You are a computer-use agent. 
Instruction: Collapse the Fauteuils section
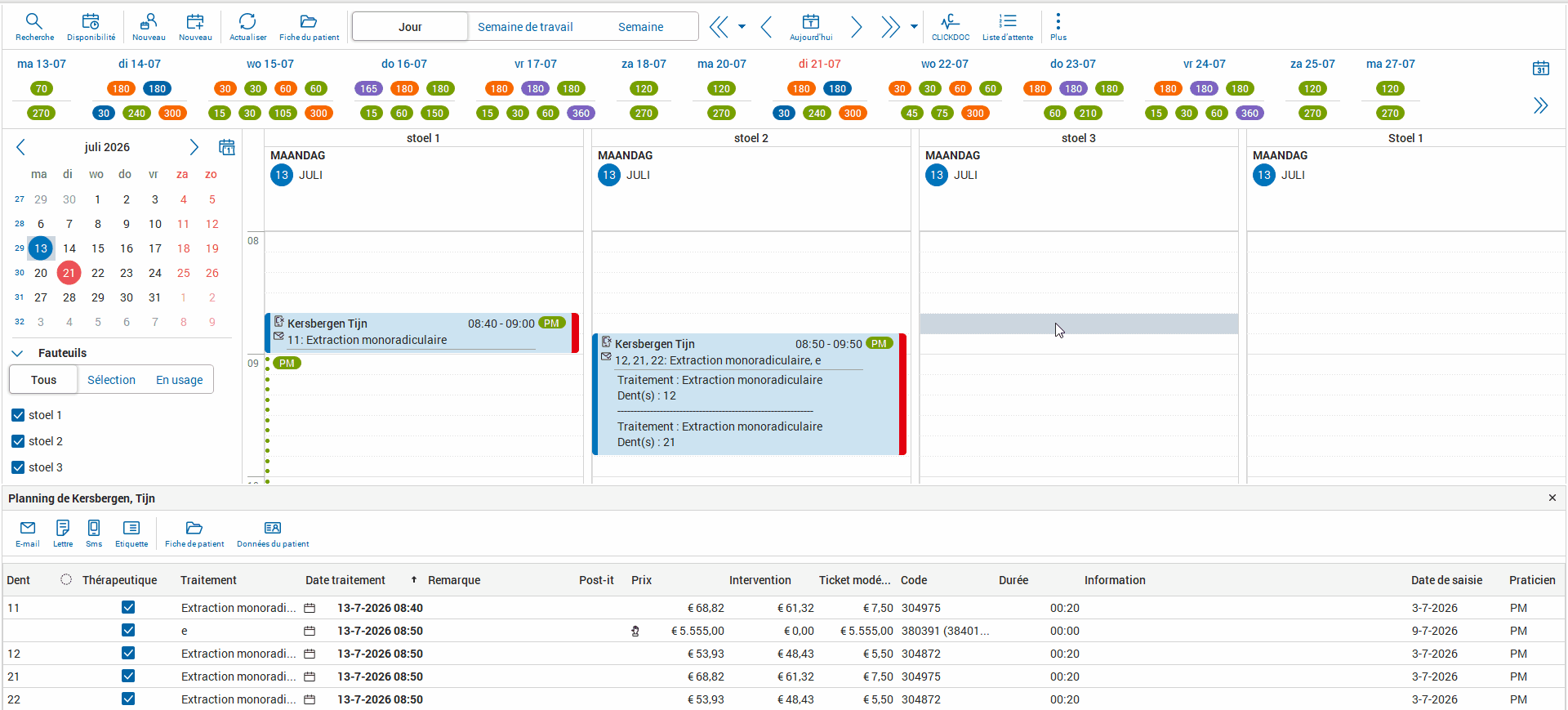pos(17,353)
